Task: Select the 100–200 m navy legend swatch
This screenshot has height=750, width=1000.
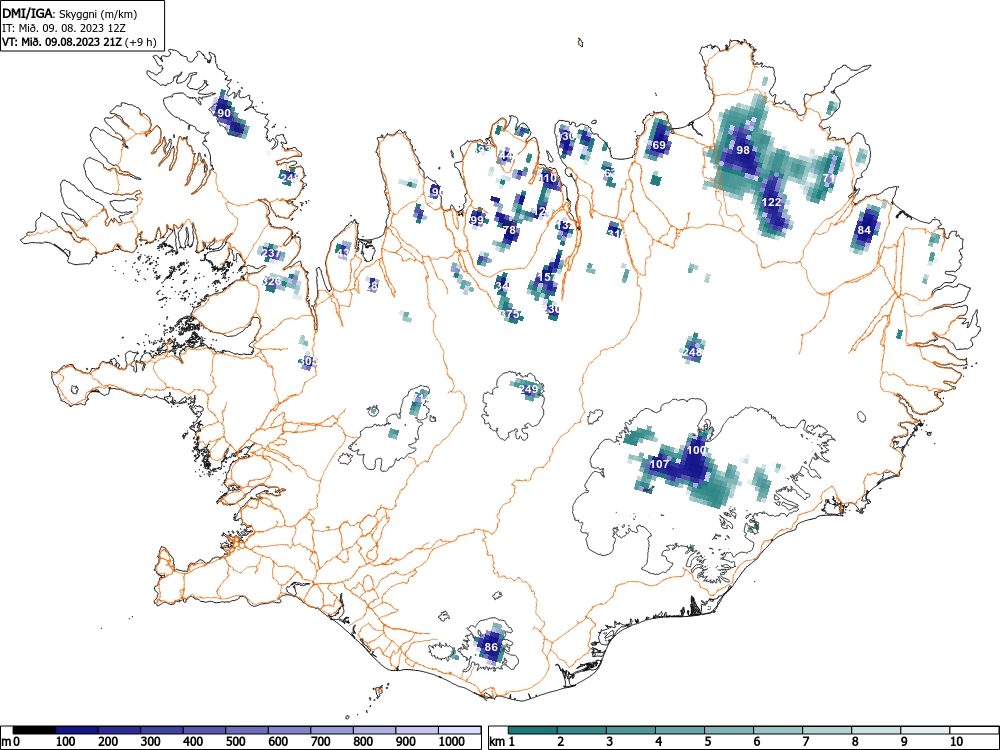Action: [77, 730]
